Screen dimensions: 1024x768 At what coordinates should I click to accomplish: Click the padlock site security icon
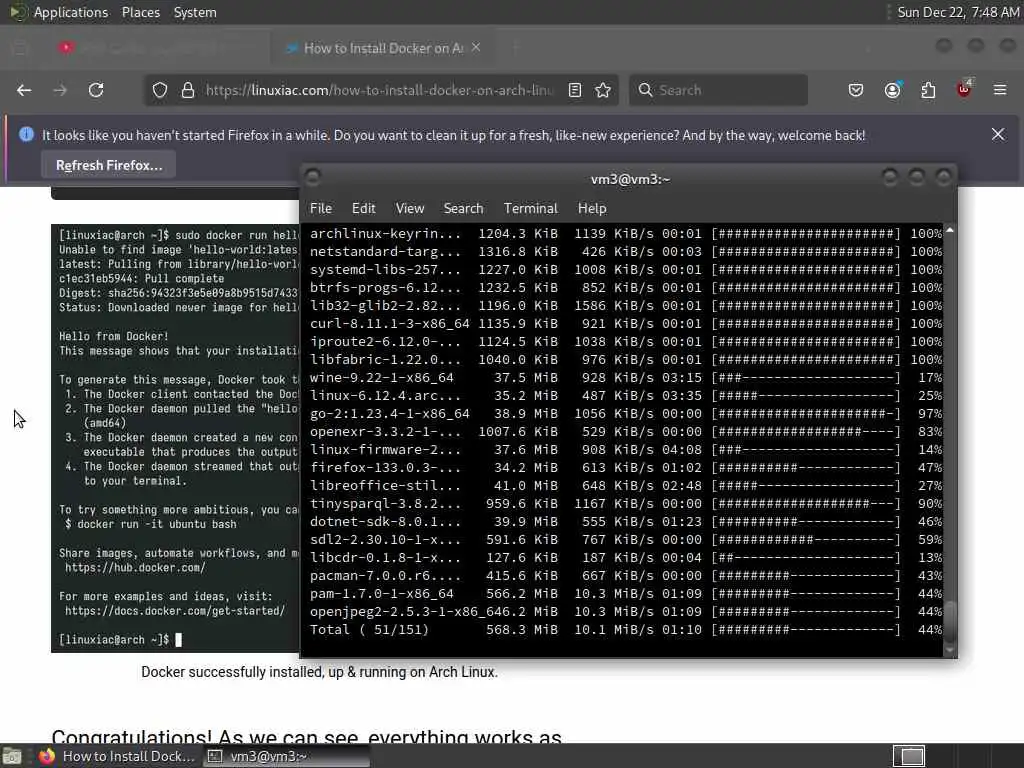tap(188, 90)
